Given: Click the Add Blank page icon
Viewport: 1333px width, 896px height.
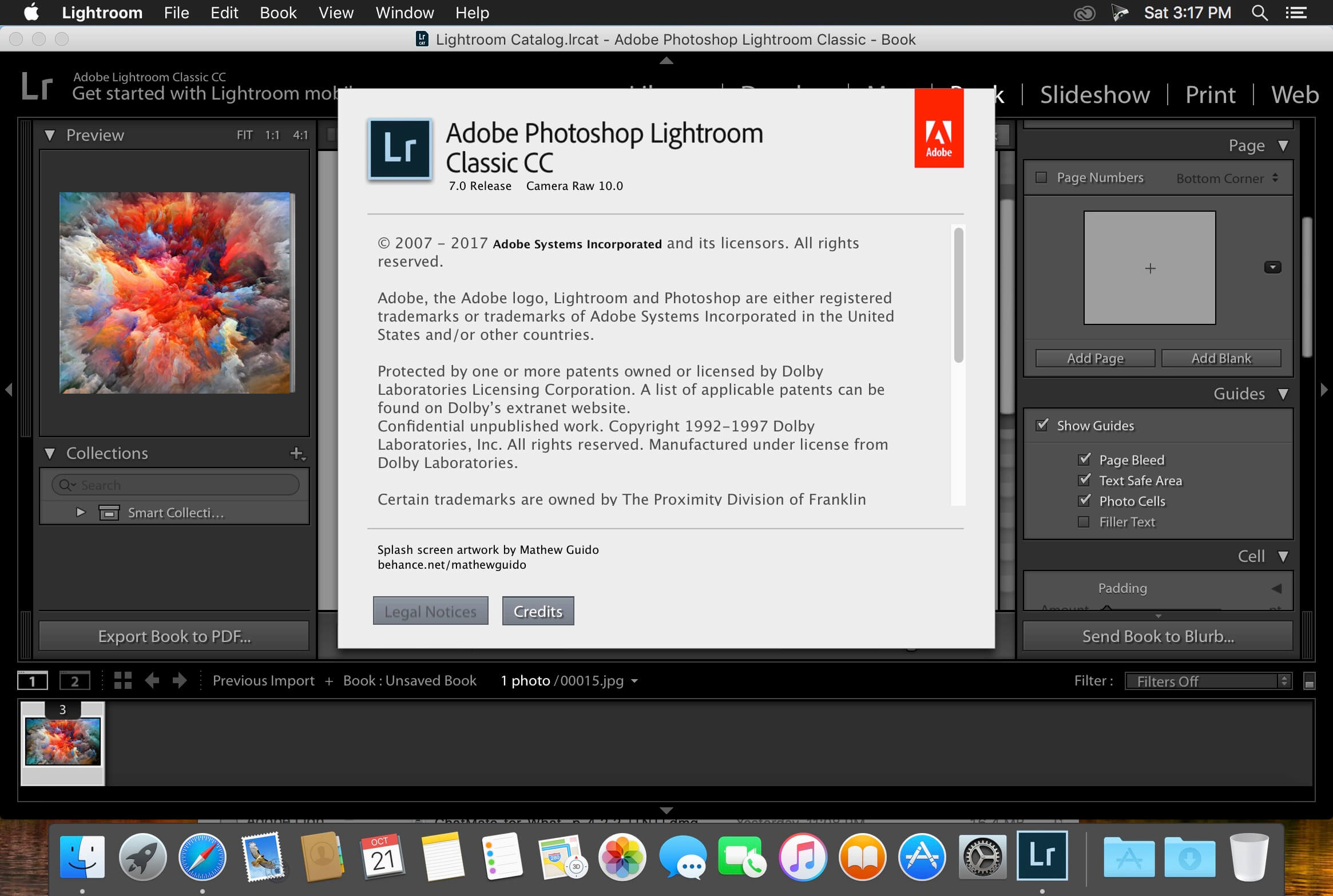Looking at the screenshot, I should [1220, 358].
